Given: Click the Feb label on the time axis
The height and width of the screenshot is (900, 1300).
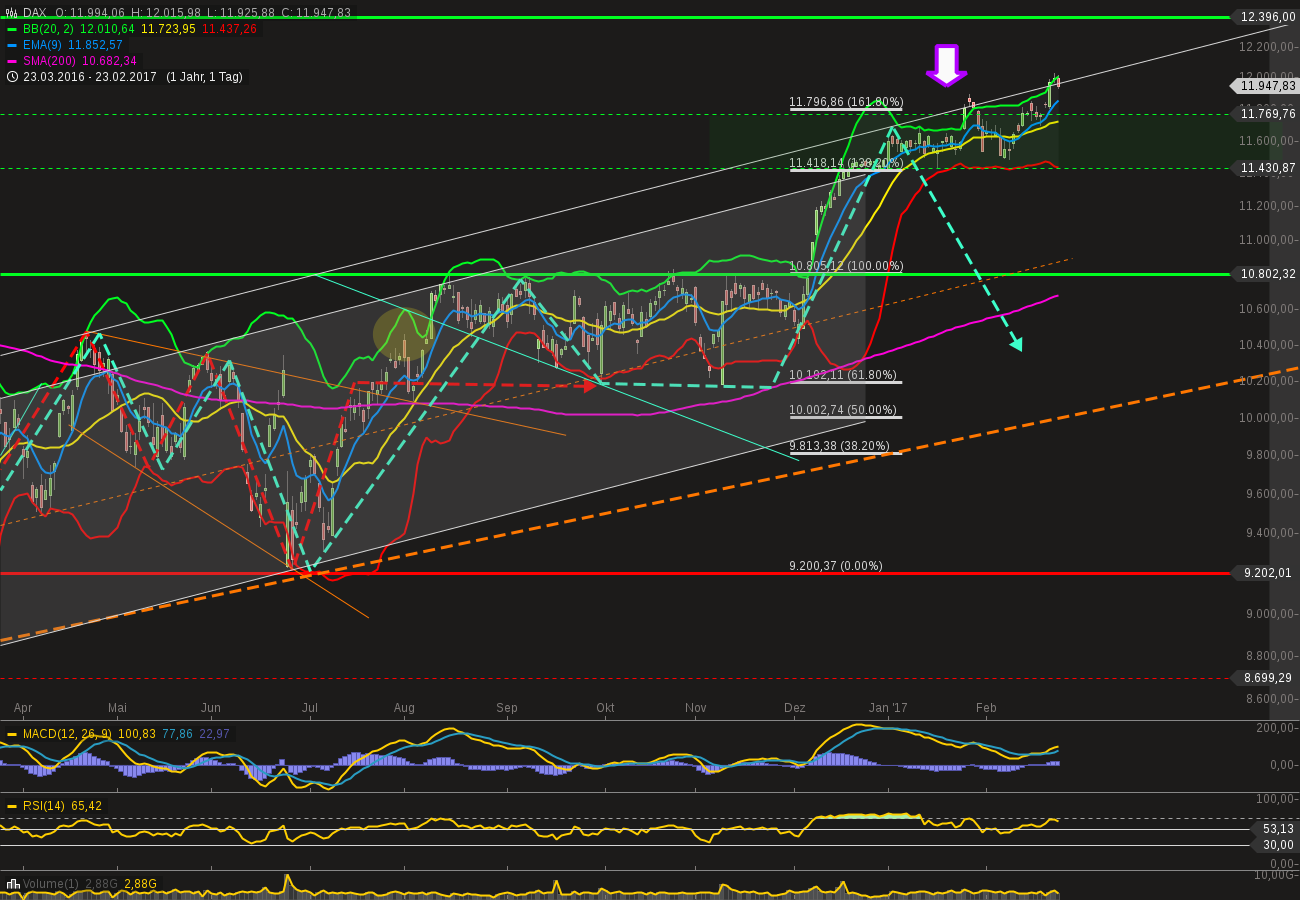Looking at the screenshot, I should [987, 708].
